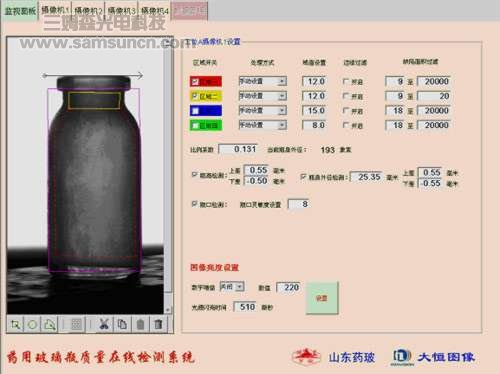Enable edge filter checkbox in blue region row
Viewport: 500px width, 374px height.
click(346, 111)
